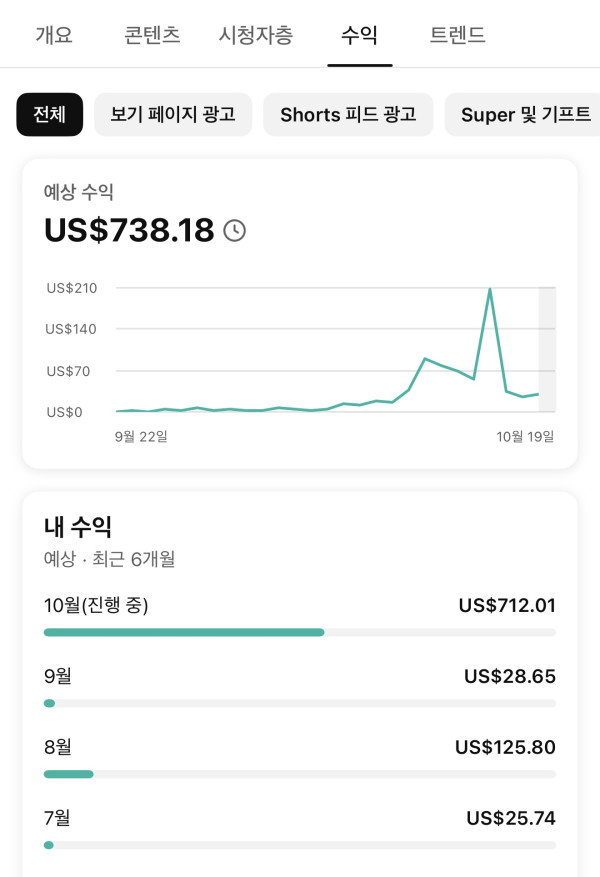600x877 pixels.
Task: Tap the US$125.80 amount for 8월
Action: click(505, 747)
